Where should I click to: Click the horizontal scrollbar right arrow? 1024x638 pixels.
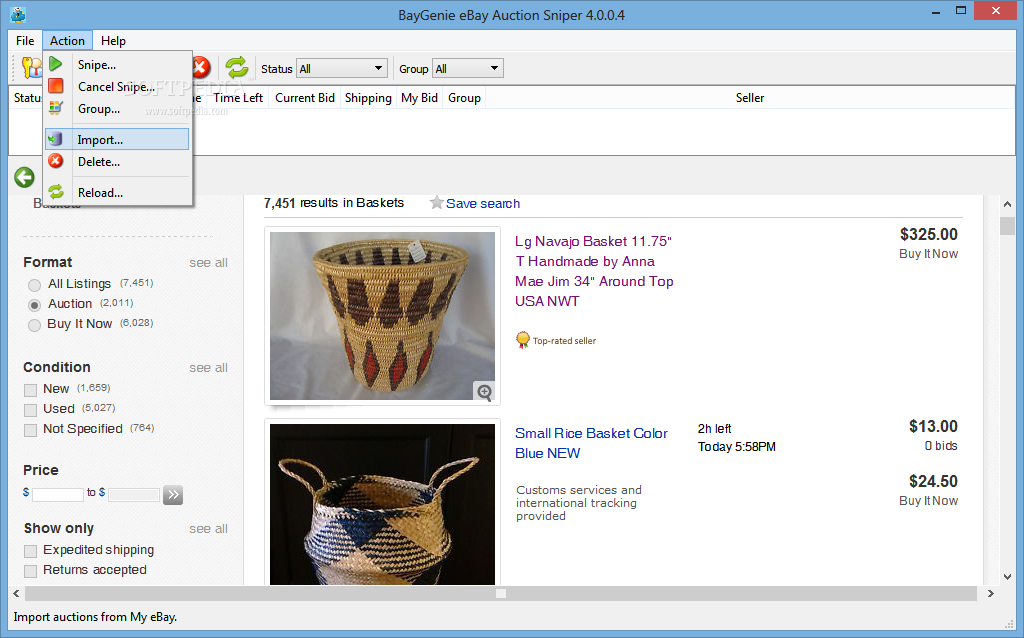click(x=991, y=594)
